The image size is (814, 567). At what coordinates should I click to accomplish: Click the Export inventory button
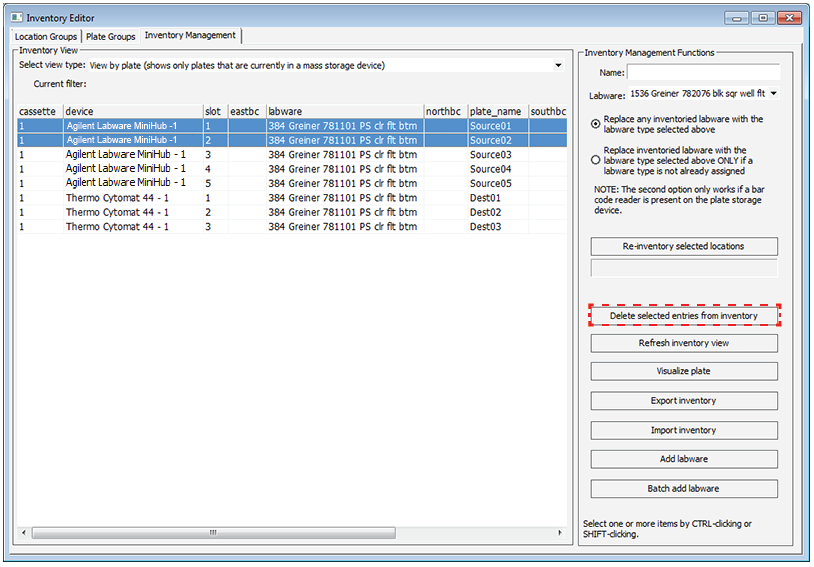684,401
